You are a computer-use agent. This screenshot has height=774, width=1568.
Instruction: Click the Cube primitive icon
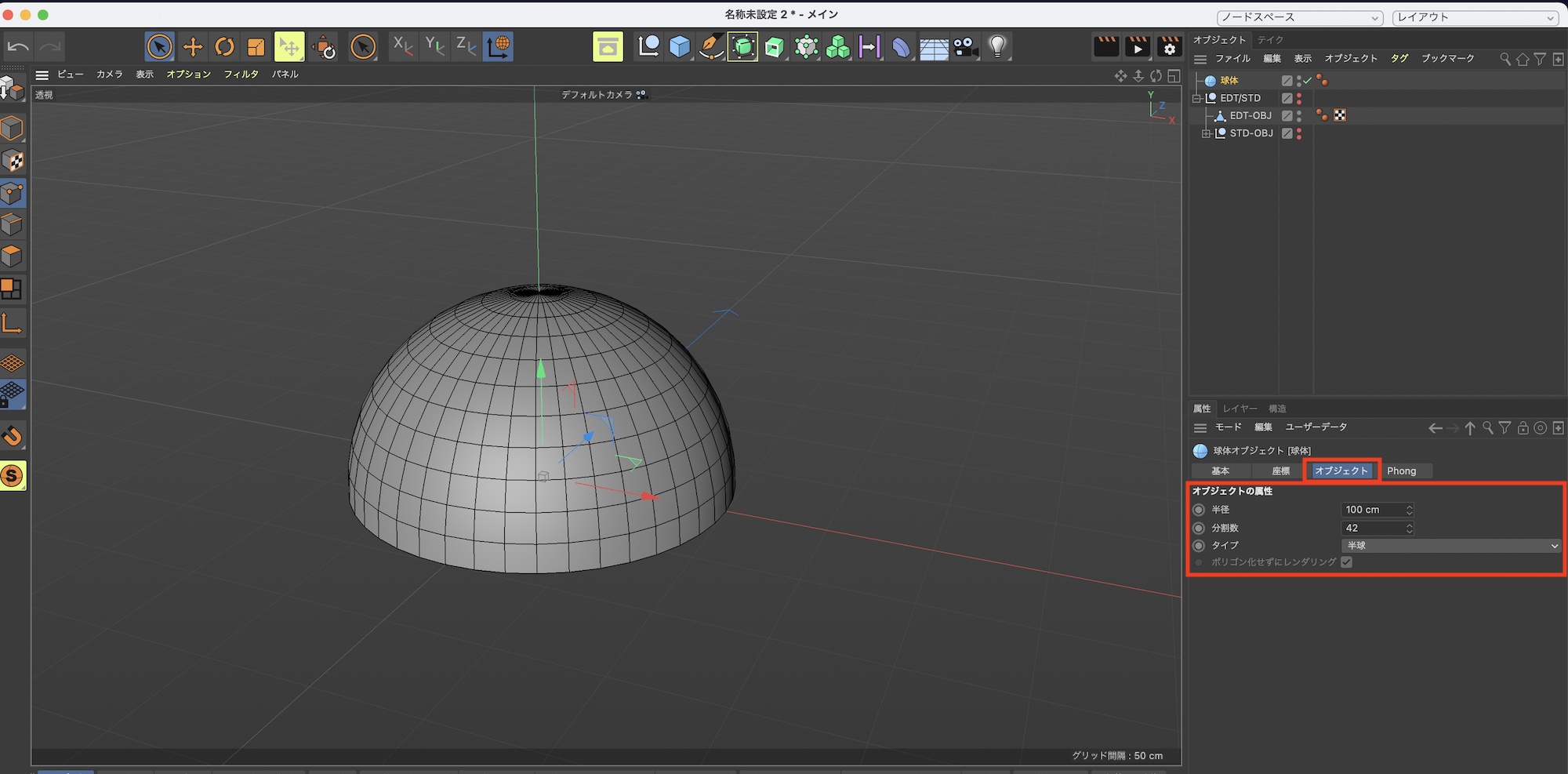(680, 47)
